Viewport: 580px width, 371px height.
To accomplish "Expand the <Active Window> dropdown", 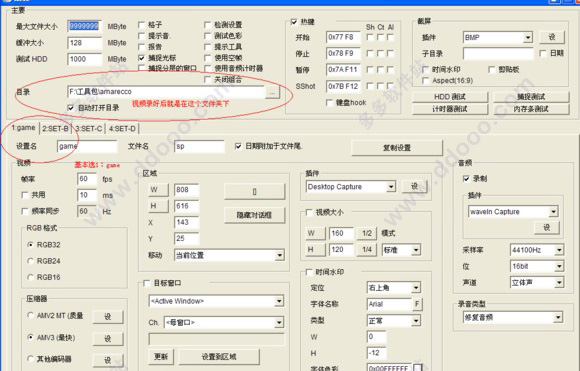I will [x=279, y=301].
